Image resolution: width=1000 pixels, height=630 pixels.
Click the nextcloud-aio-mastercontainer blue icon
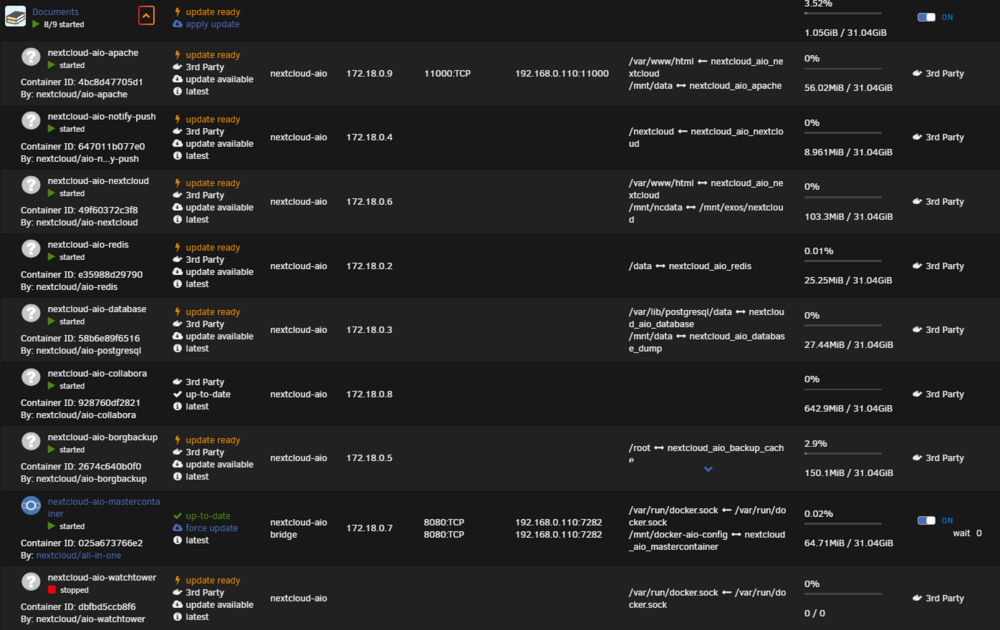31,506
